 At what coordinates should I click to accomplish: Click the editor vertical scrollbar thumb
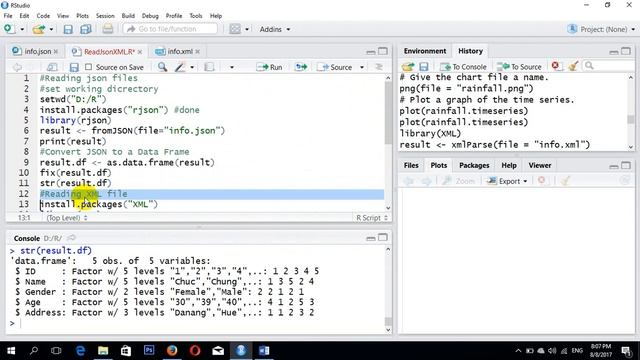387,113
